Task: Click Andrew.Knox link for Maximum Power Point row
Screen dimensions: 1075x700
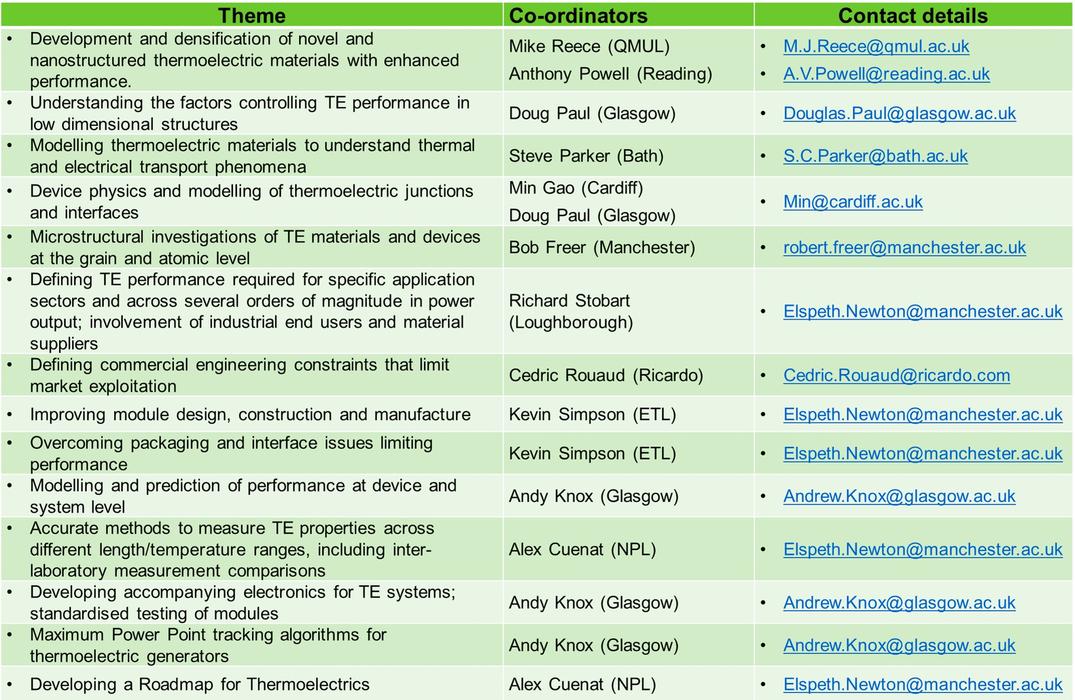Action: tap(899, 645)
